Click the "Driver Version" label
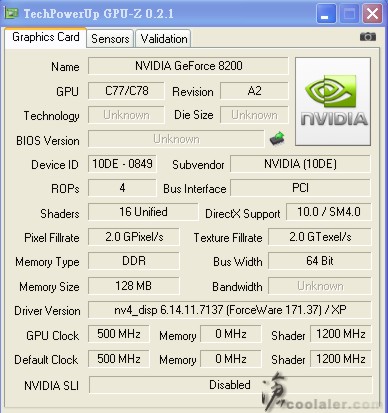The height and width of the screenshot is (413, 388). coord(47,311)
